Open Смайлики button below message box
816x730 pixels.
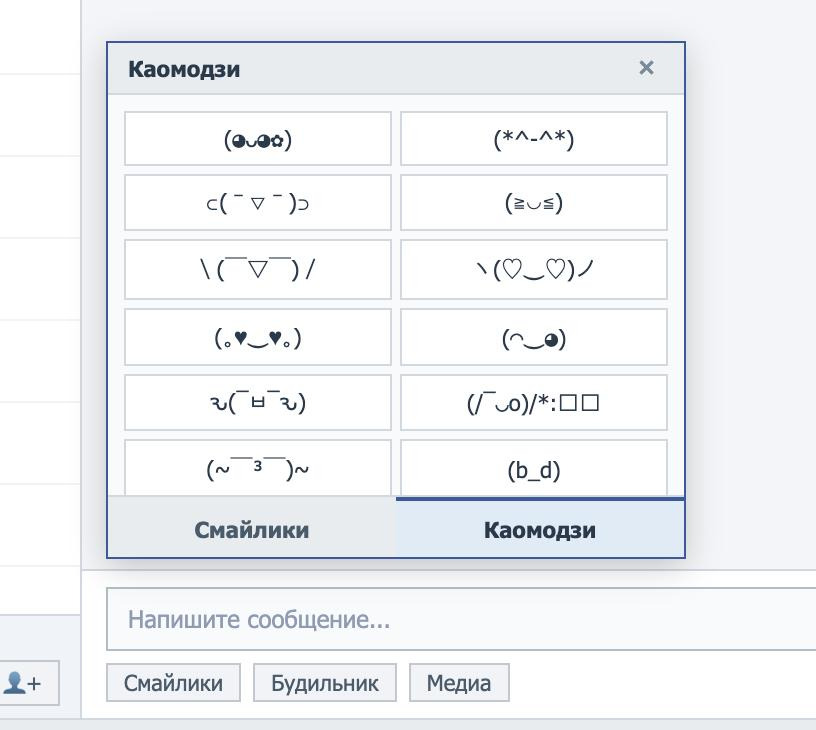click(173, 683)
